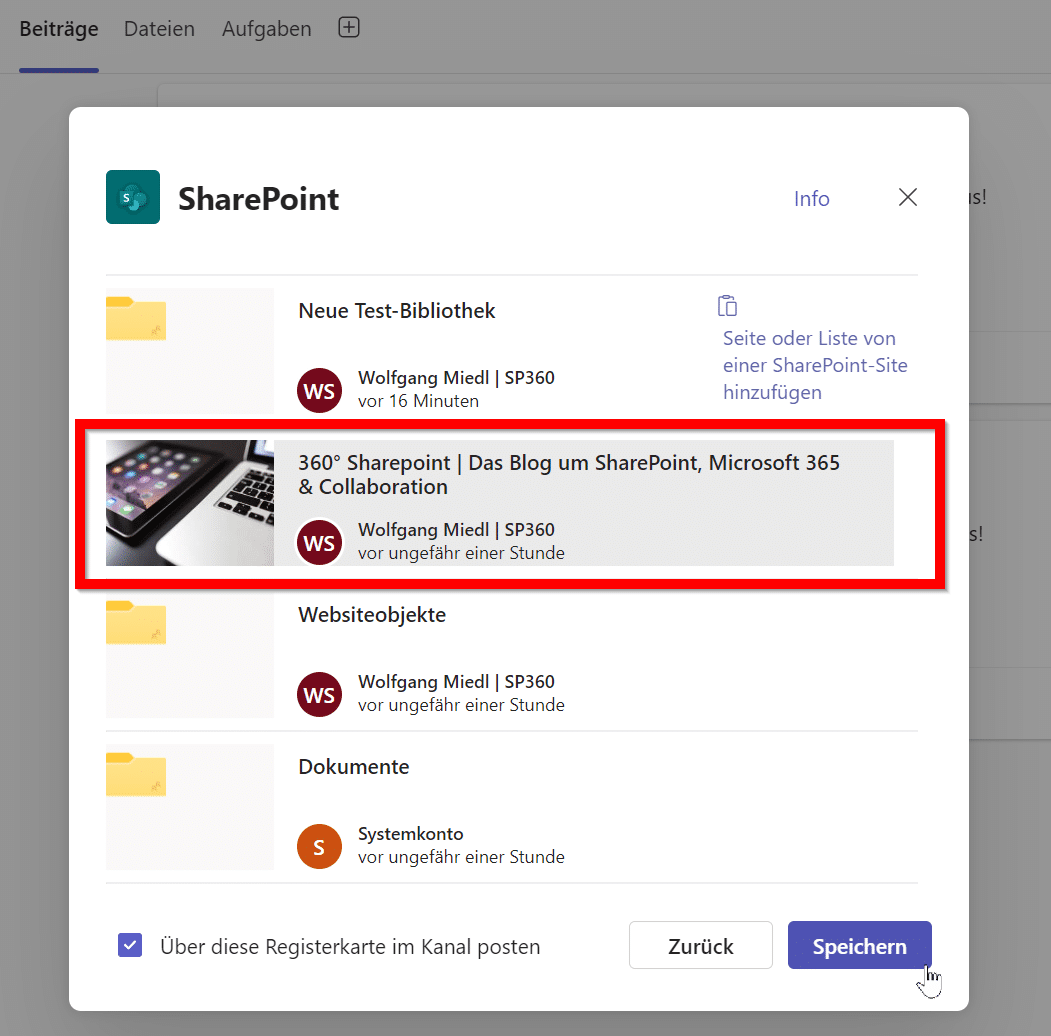Switch to the Dateien tab
The image size is (1051, 1036).
160,29
